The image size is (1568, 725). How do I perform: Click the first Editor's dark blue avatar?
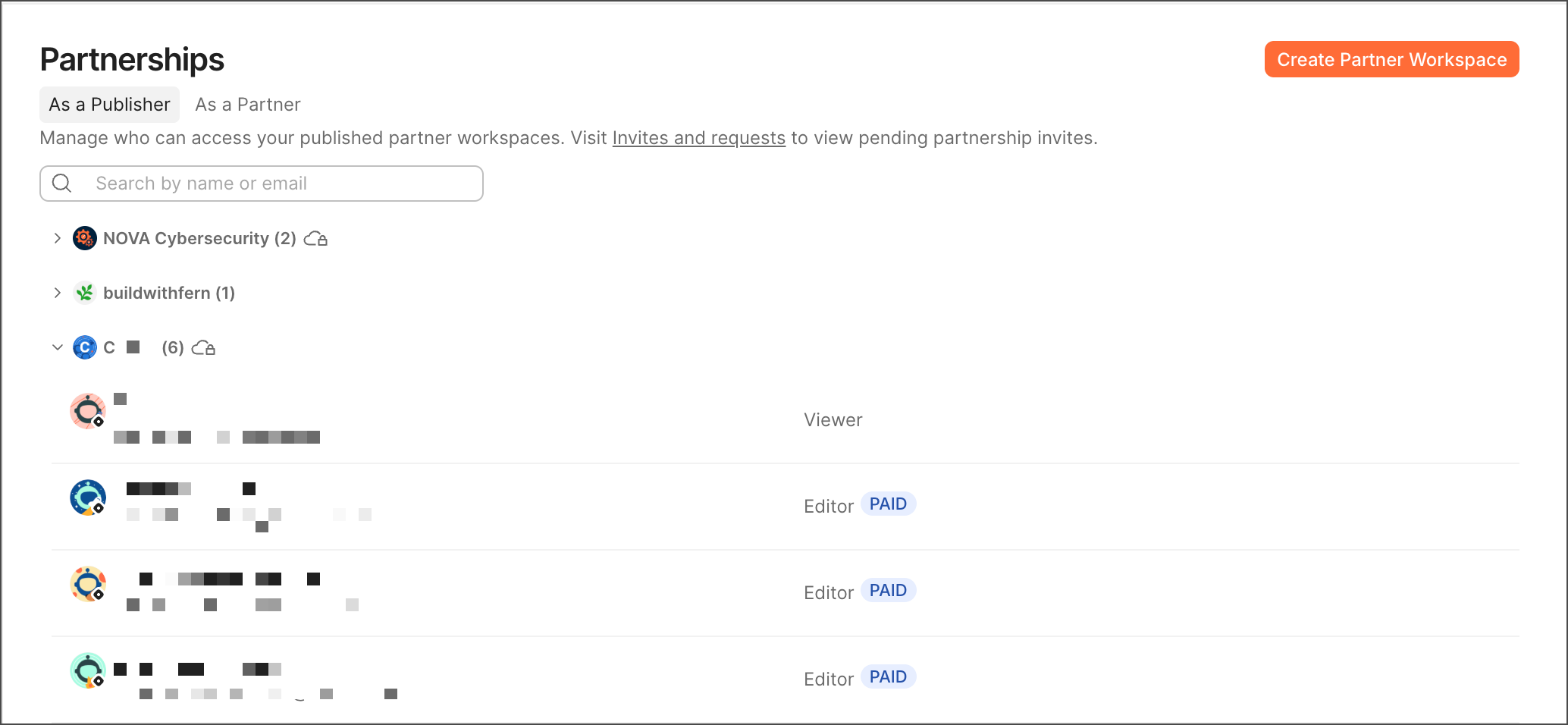click(x=88, y=498)
